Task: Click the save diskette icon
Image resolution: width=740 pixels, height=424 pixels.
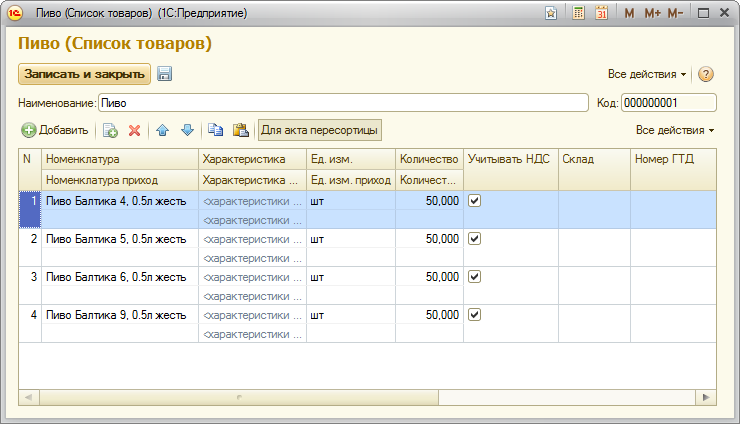Action: click(164, 74)
